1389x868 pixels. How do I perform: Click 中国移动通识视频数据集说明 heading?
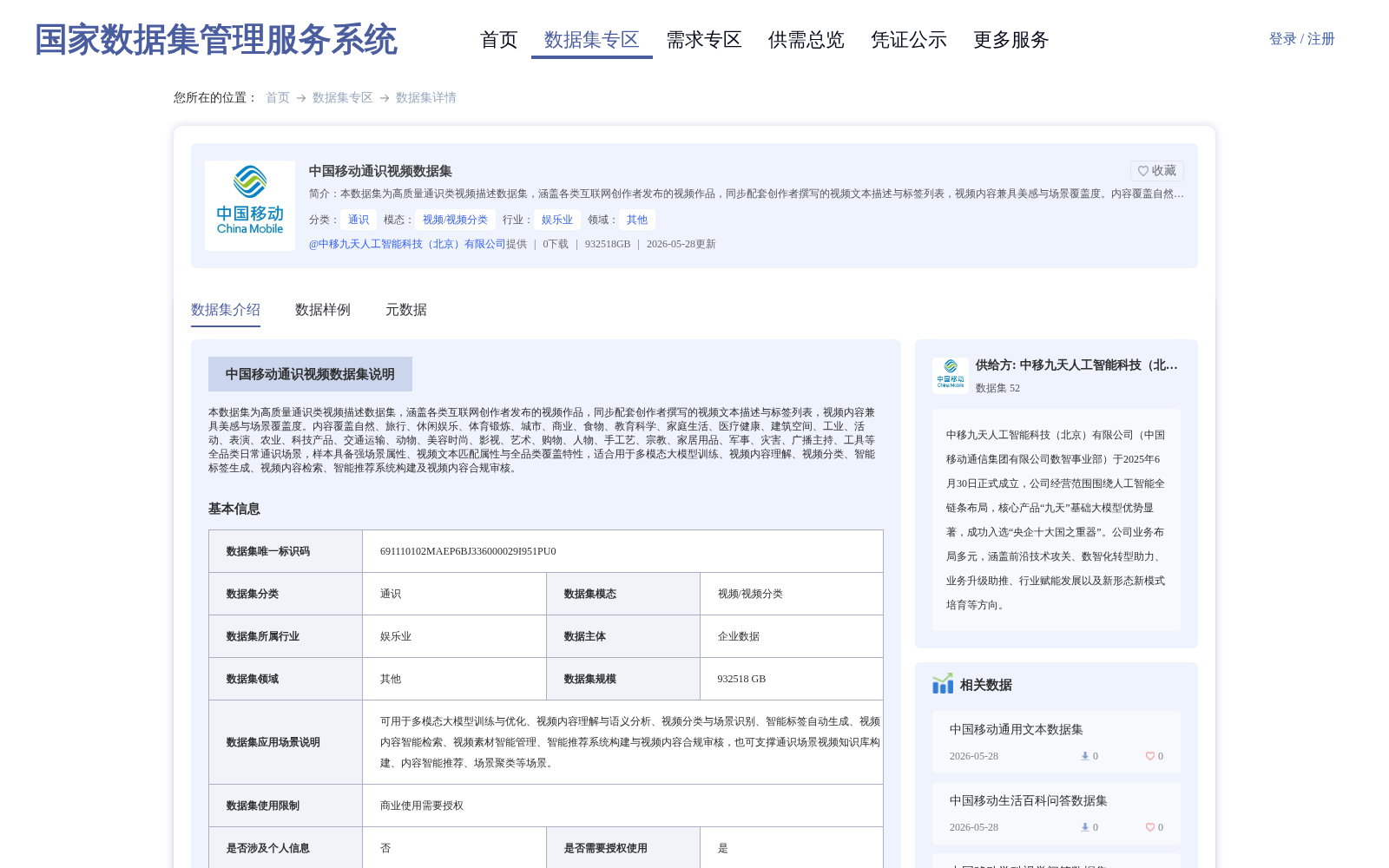coord(310,374)
